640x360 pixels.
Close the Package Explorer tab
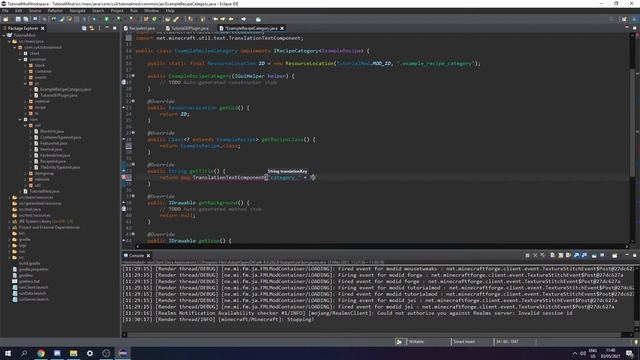tap(42, 28)
